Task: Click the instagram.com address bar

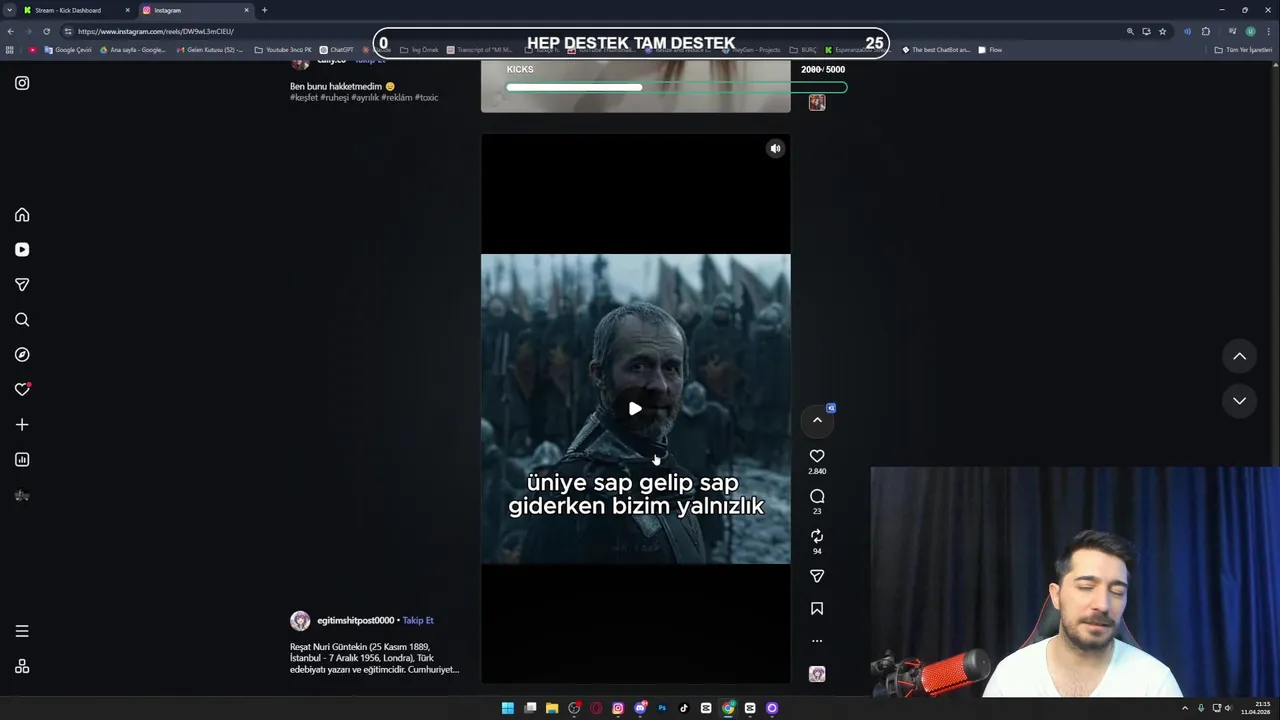Action: (x=590, y=31)
